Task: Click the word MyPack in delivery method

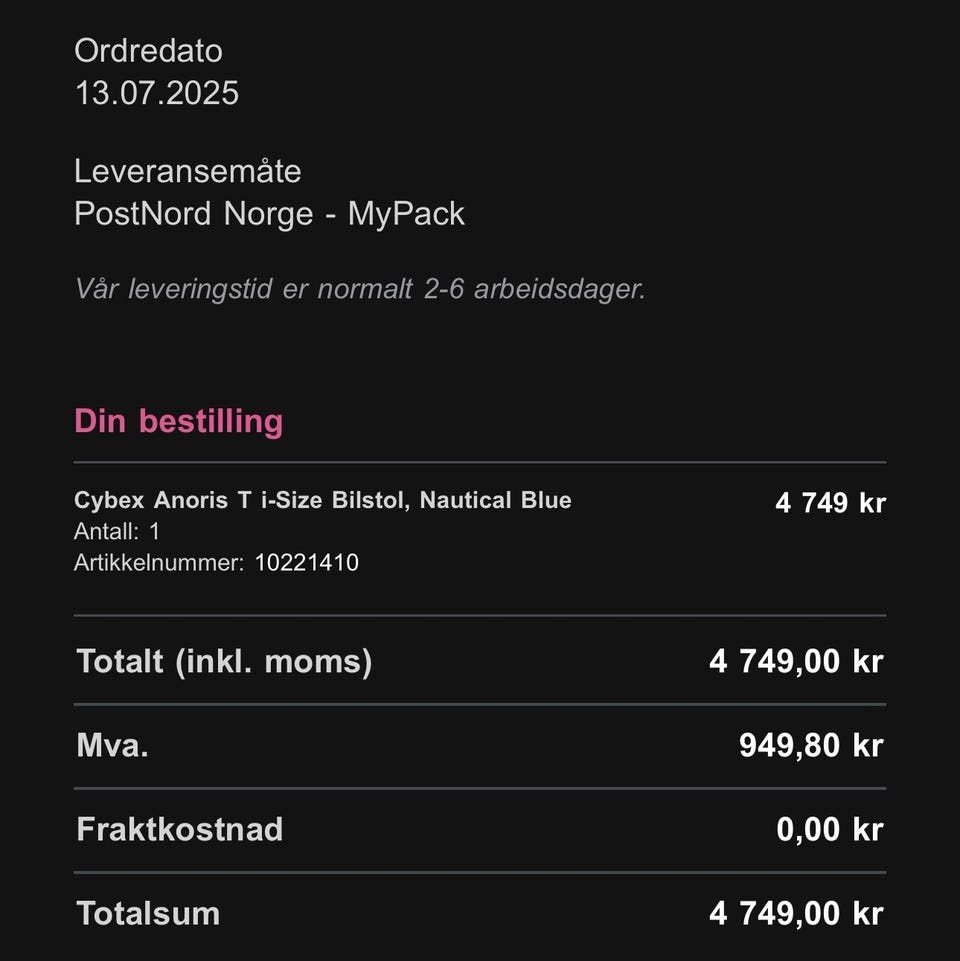Action: tap(406, 214)
